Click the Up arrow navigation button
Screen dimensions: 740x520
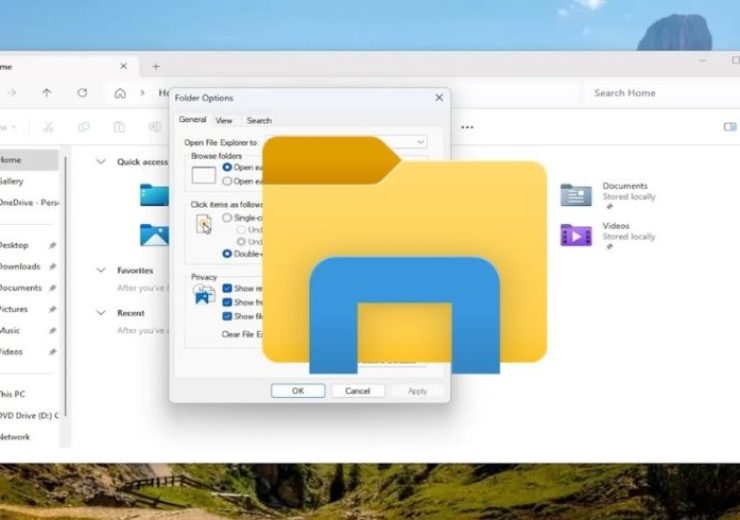coord(47,92)
